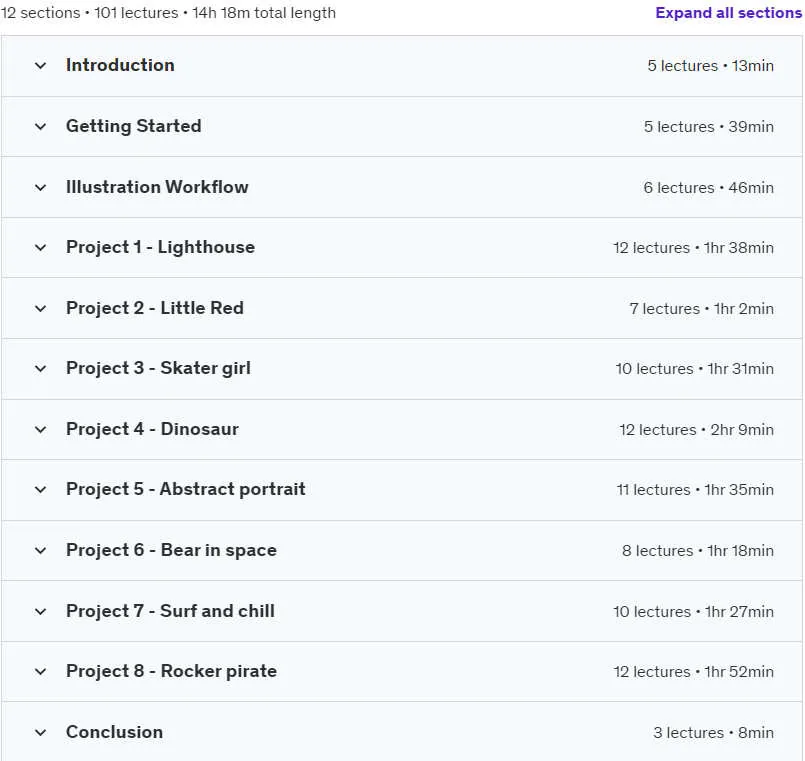The width and height of the screenshot is (805, 761).
Task: Click the 12 lectures 1hr 52min label
Action: point(694,672)
